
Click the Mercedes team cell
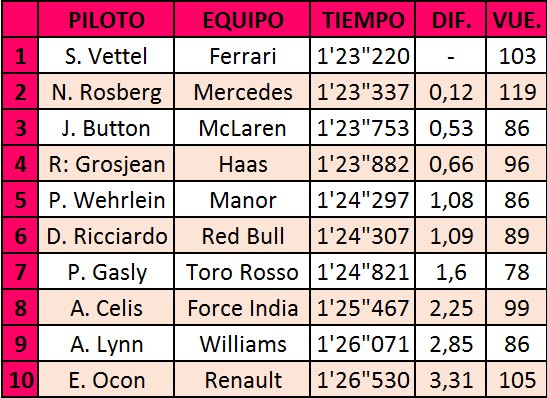coord(242,92)
